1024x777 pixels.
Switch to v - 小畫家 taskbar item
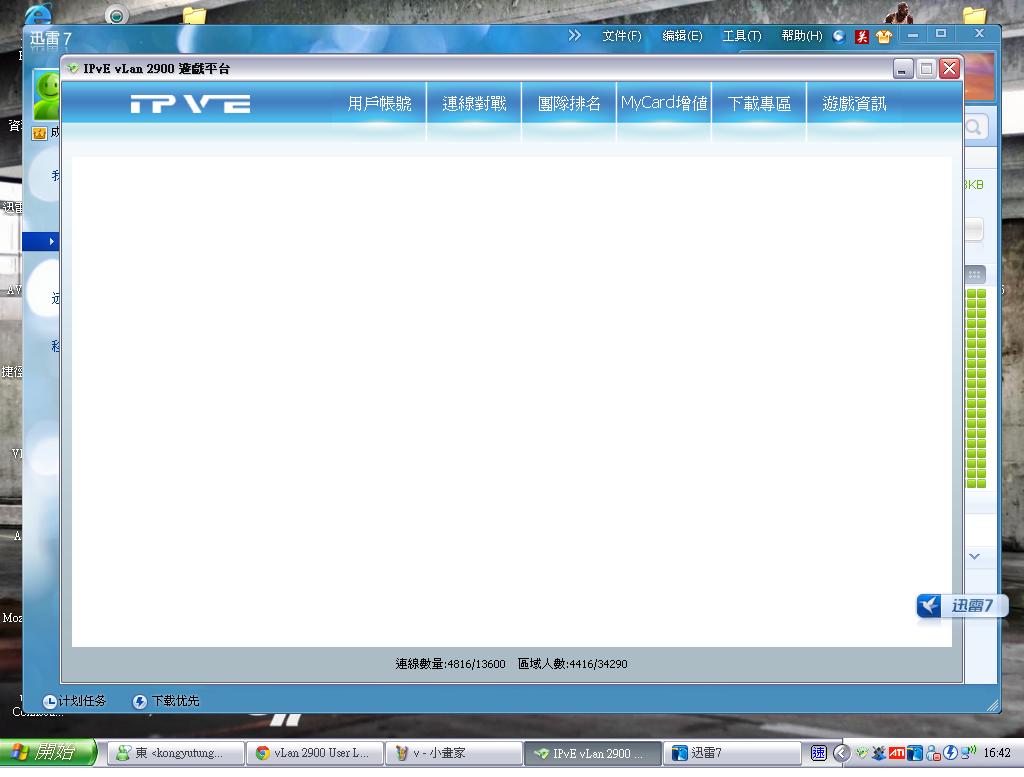point(453,753)
